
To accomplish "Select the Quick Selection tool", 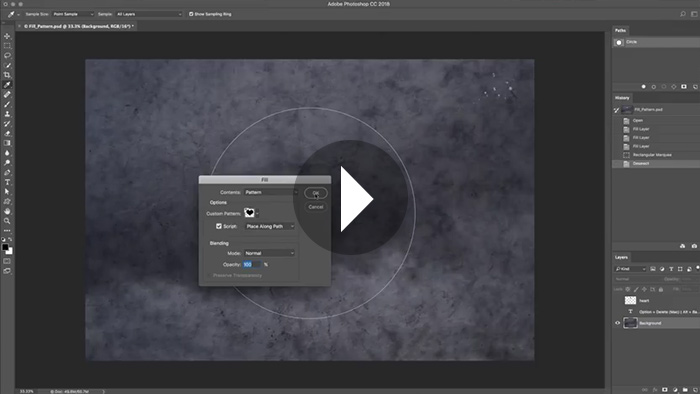I will click(x=7, y=65).
